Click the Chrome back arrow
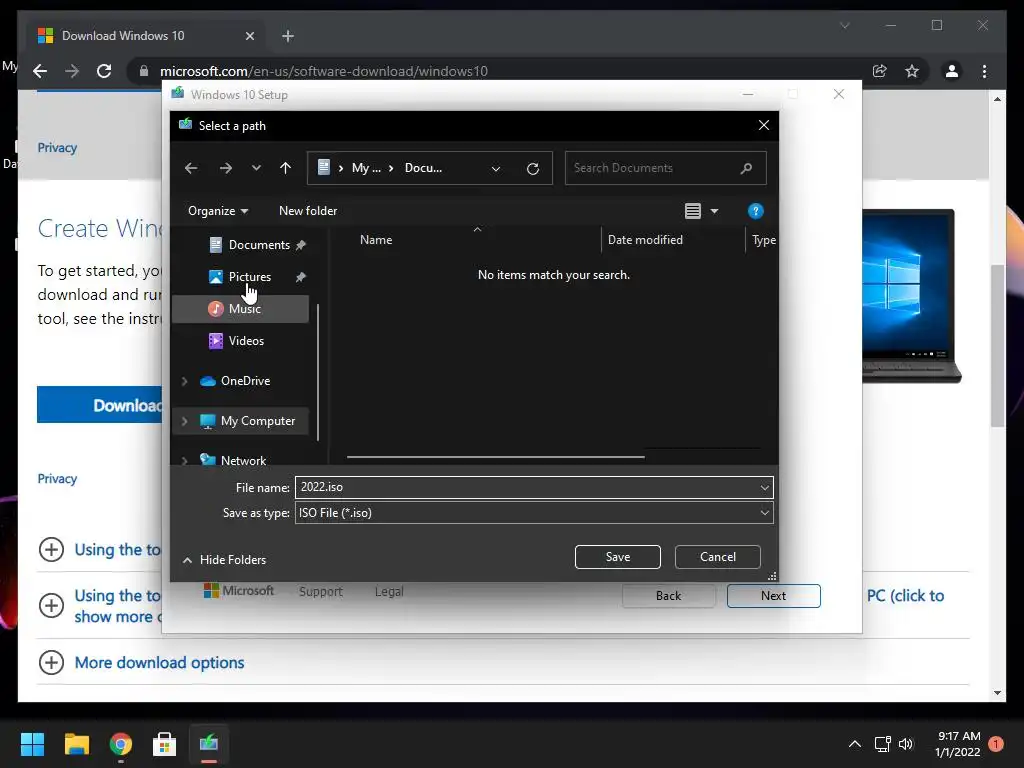Viewport: 1024px width, 768px height. (40, 71)
